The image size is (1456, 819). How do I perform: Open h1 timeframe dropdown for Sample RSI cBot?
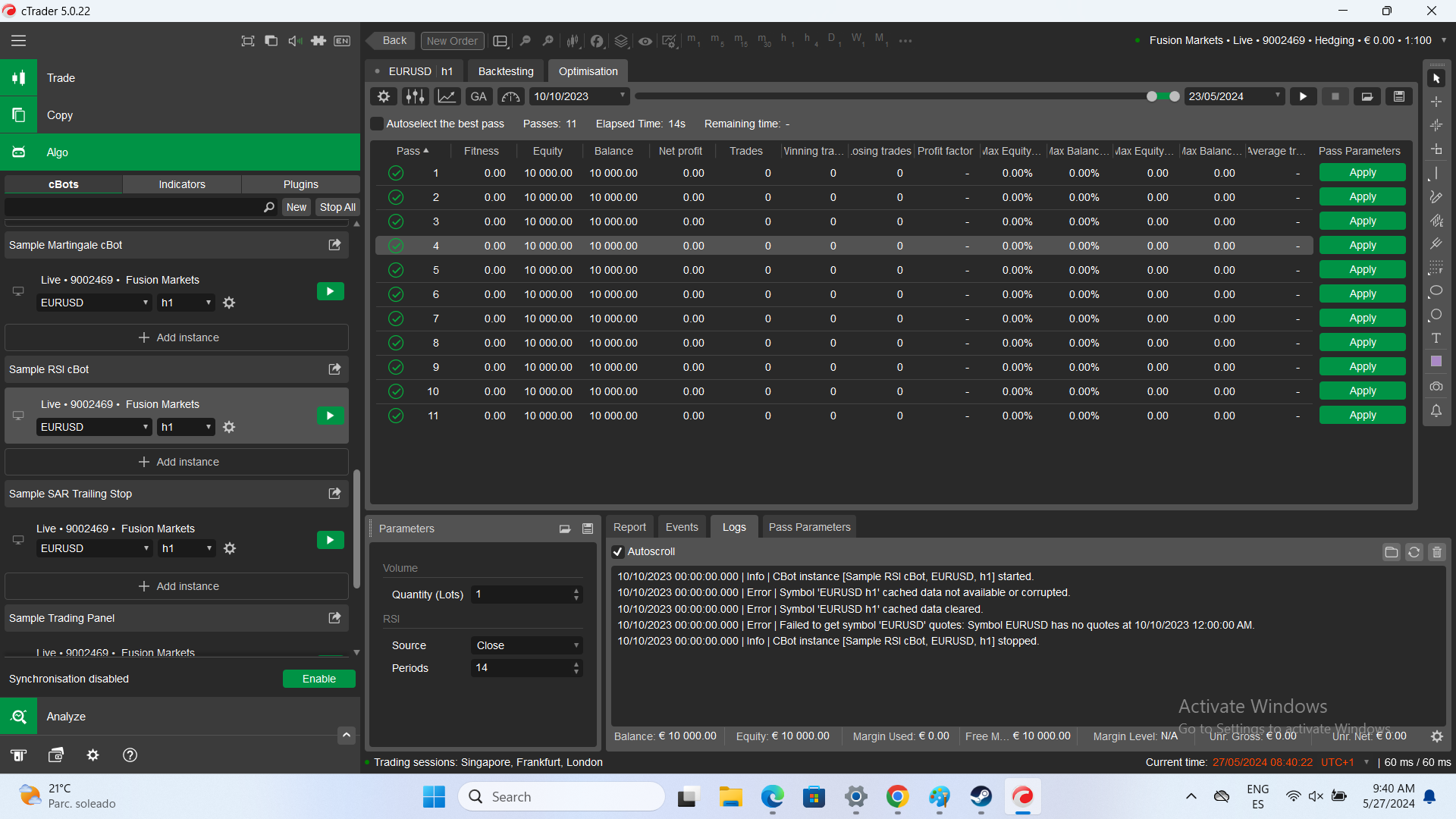186,427
